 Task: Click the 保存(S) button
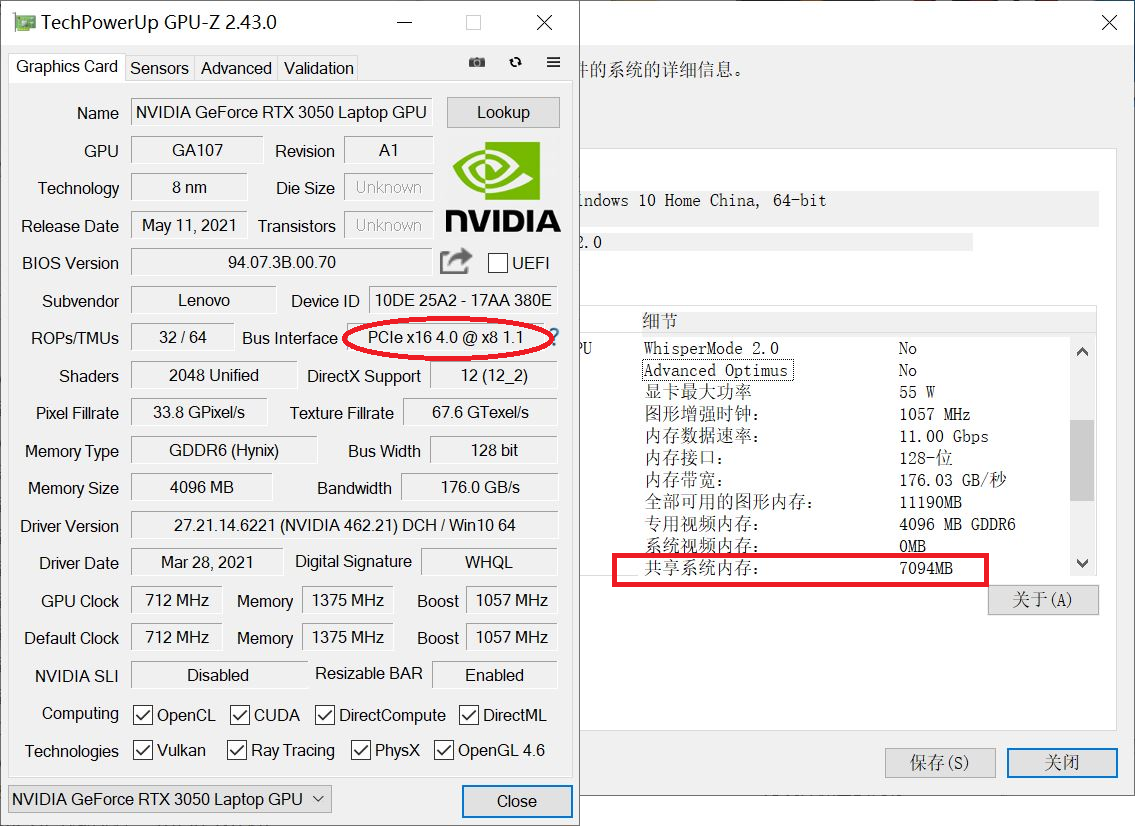pyautogui.click(x=940, y=763)
